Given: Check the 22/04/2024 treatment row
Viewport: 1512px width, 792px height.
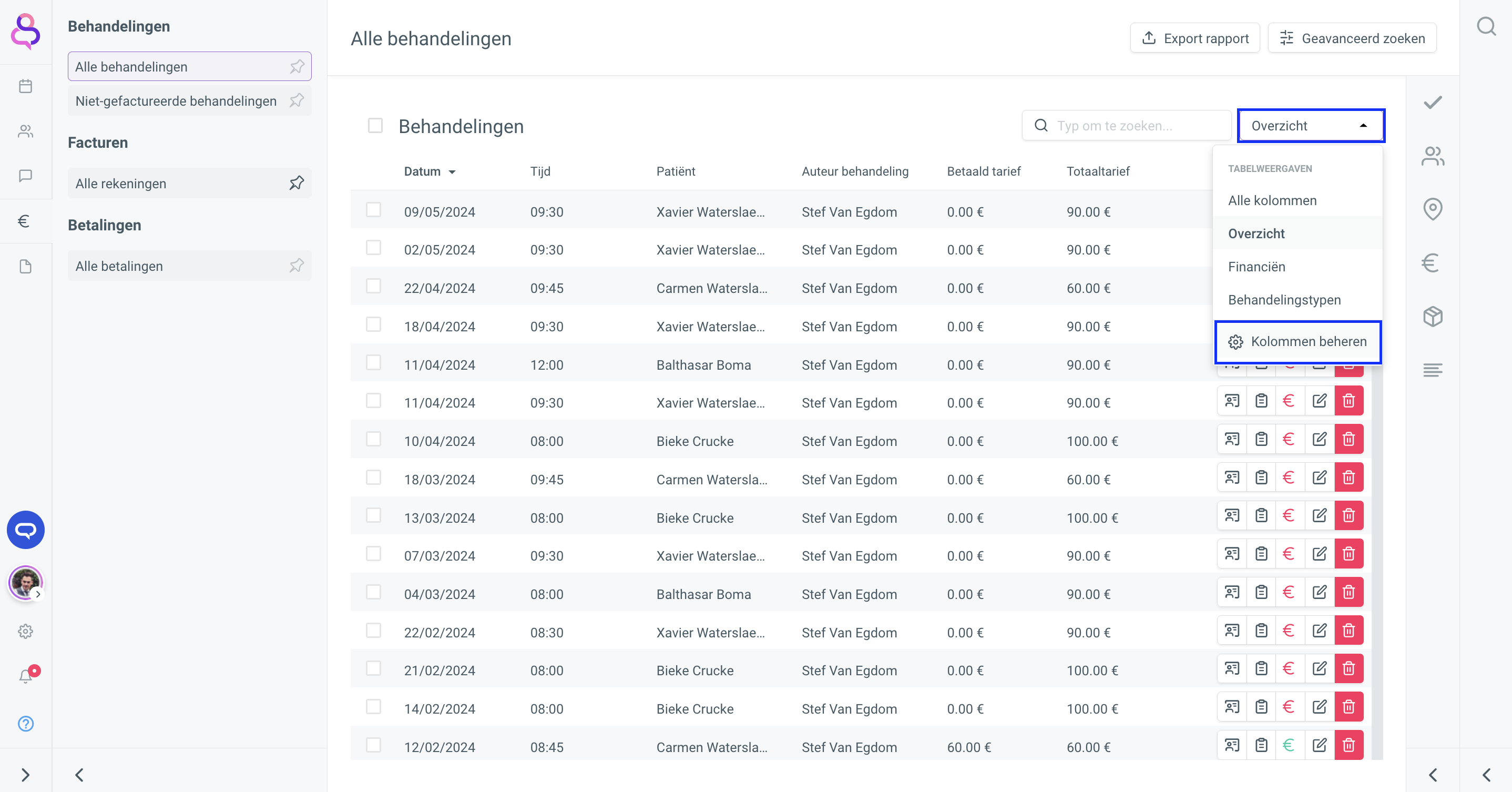Looking at the screenshot, I should (373, 286).
